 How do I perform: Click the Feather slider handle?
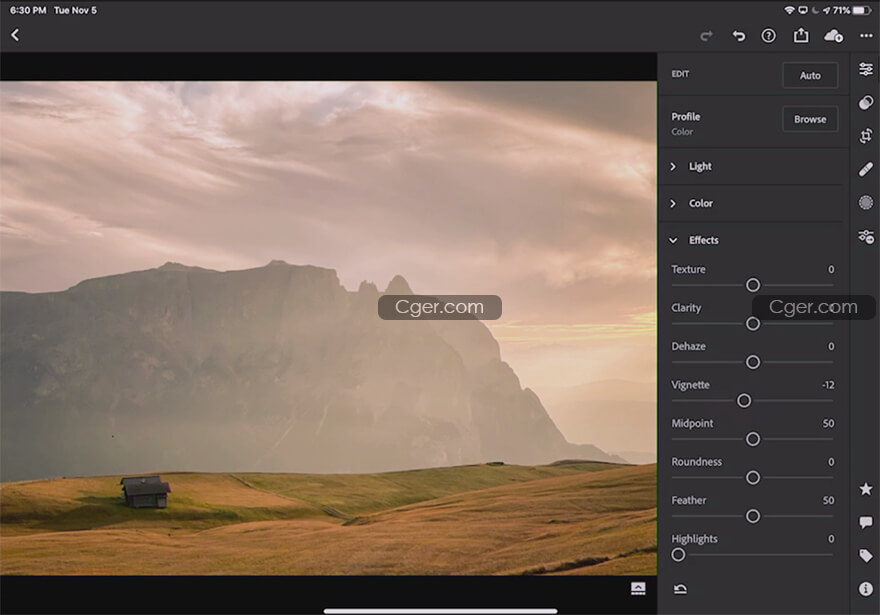[x=753, y=516]
